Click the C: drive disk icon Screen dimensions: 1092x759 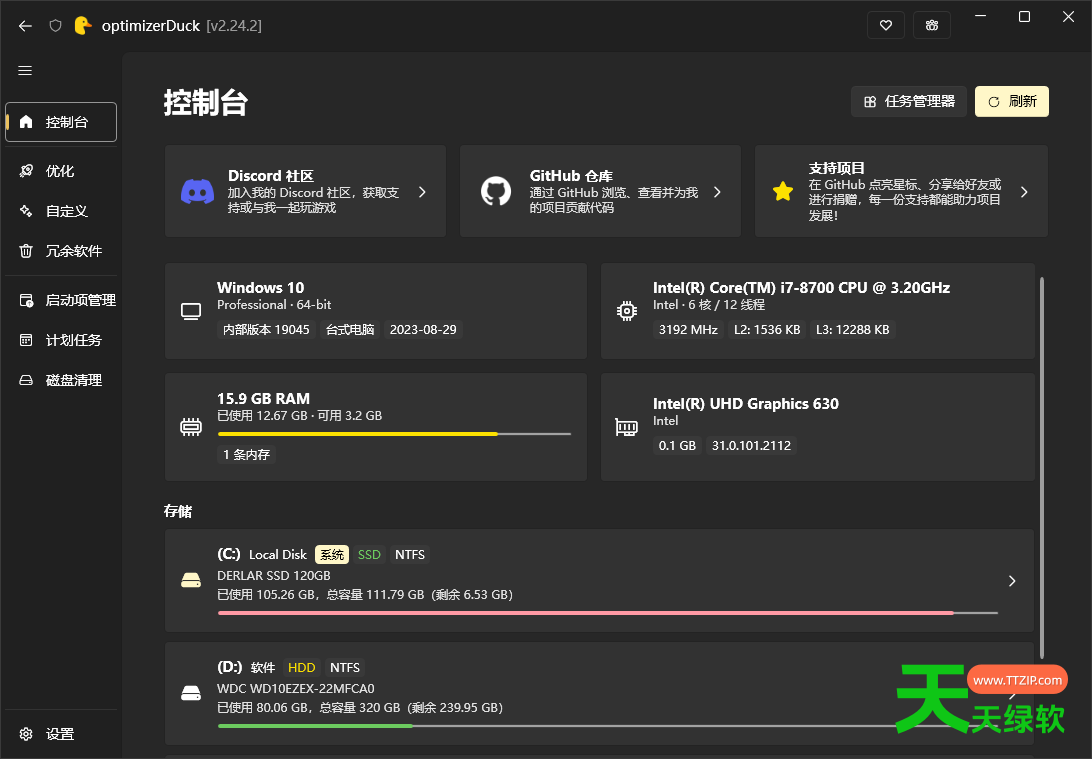191,580
